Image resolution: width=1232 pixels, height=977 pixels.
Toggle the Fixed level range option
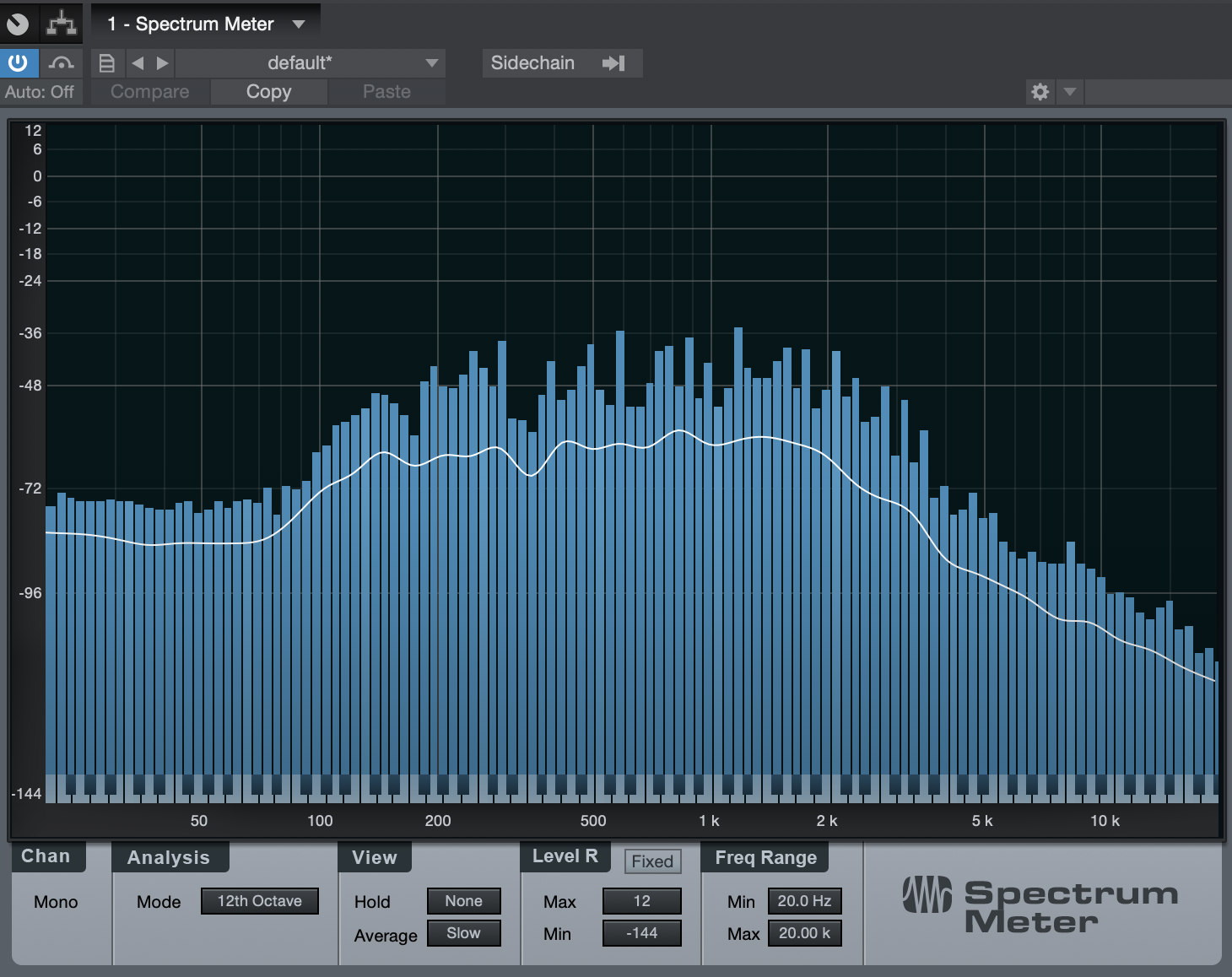point(652,861)
